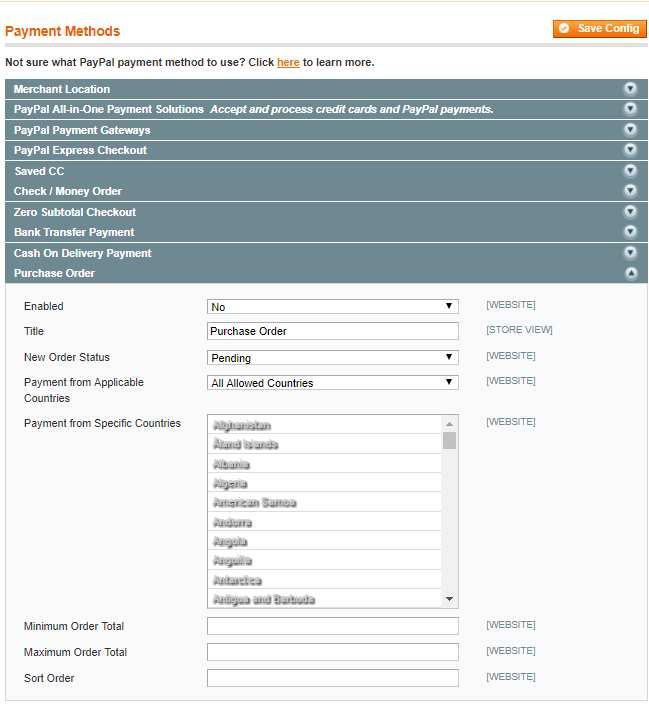Click the Maximum Order Total field
Viewport: 649px width, 704px height.
click(x=332, y=652)
